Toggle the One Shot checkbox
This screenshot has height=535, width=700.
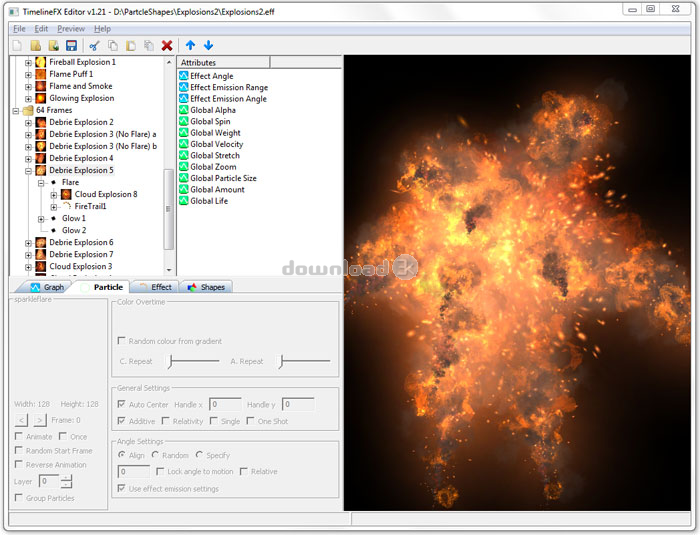pos(250,421)
